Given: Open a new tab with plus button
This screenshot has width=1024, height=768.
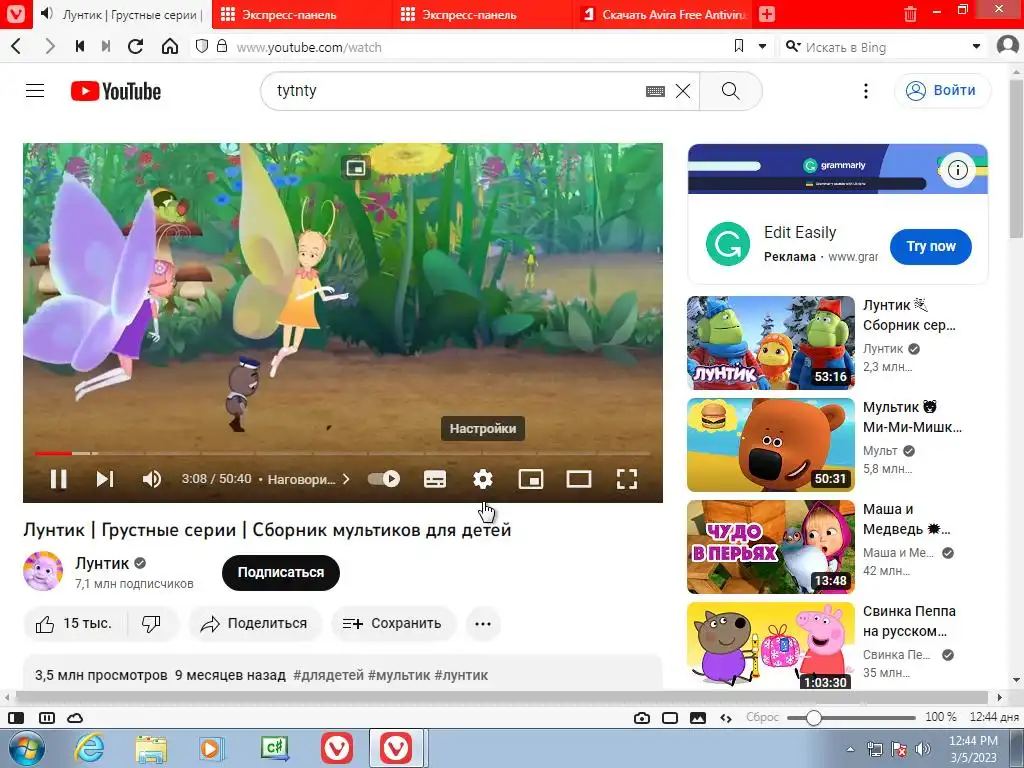Looking at the screenshot, I should 767,14.
